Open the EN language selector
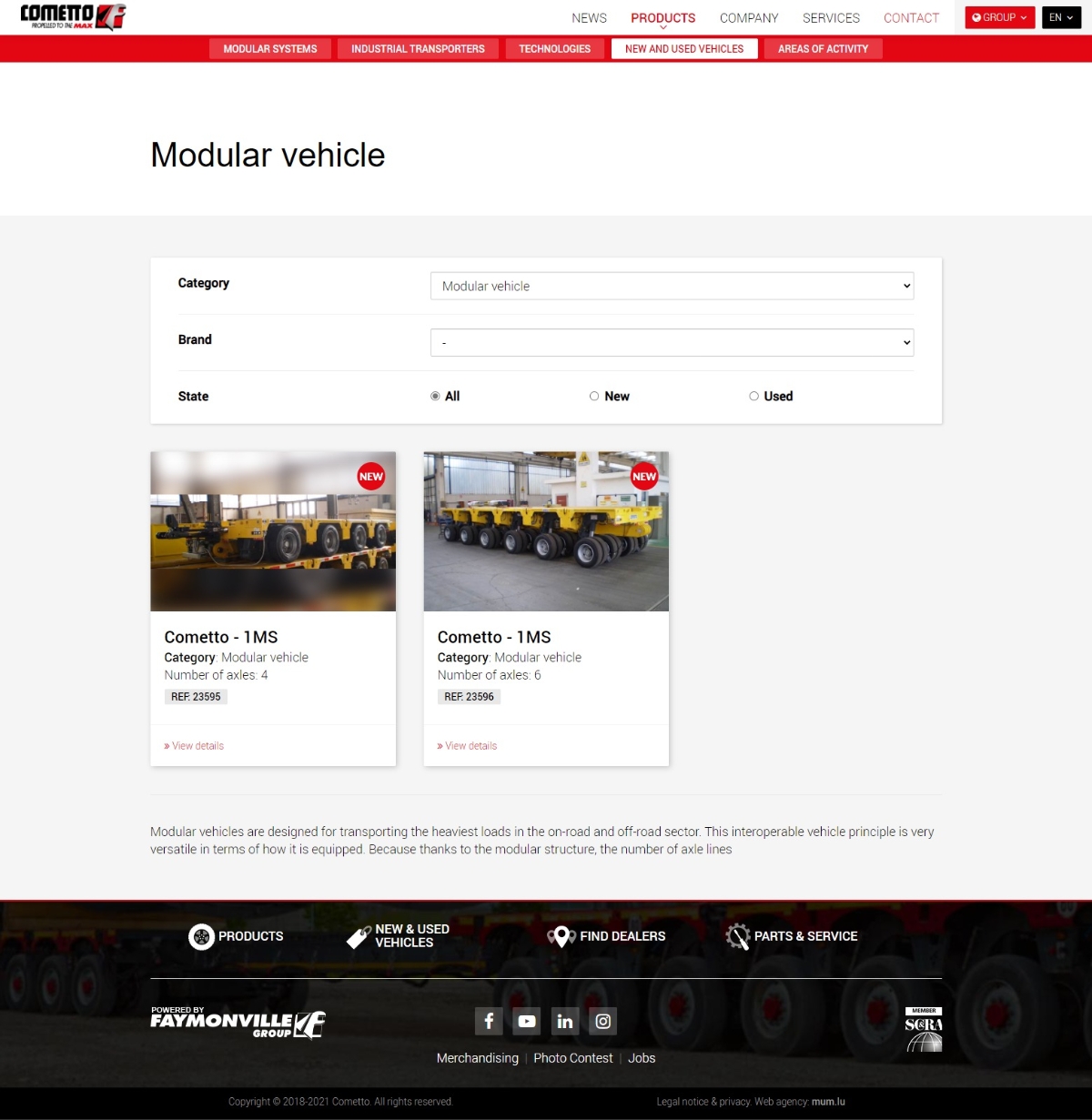 coord(1061,17)
